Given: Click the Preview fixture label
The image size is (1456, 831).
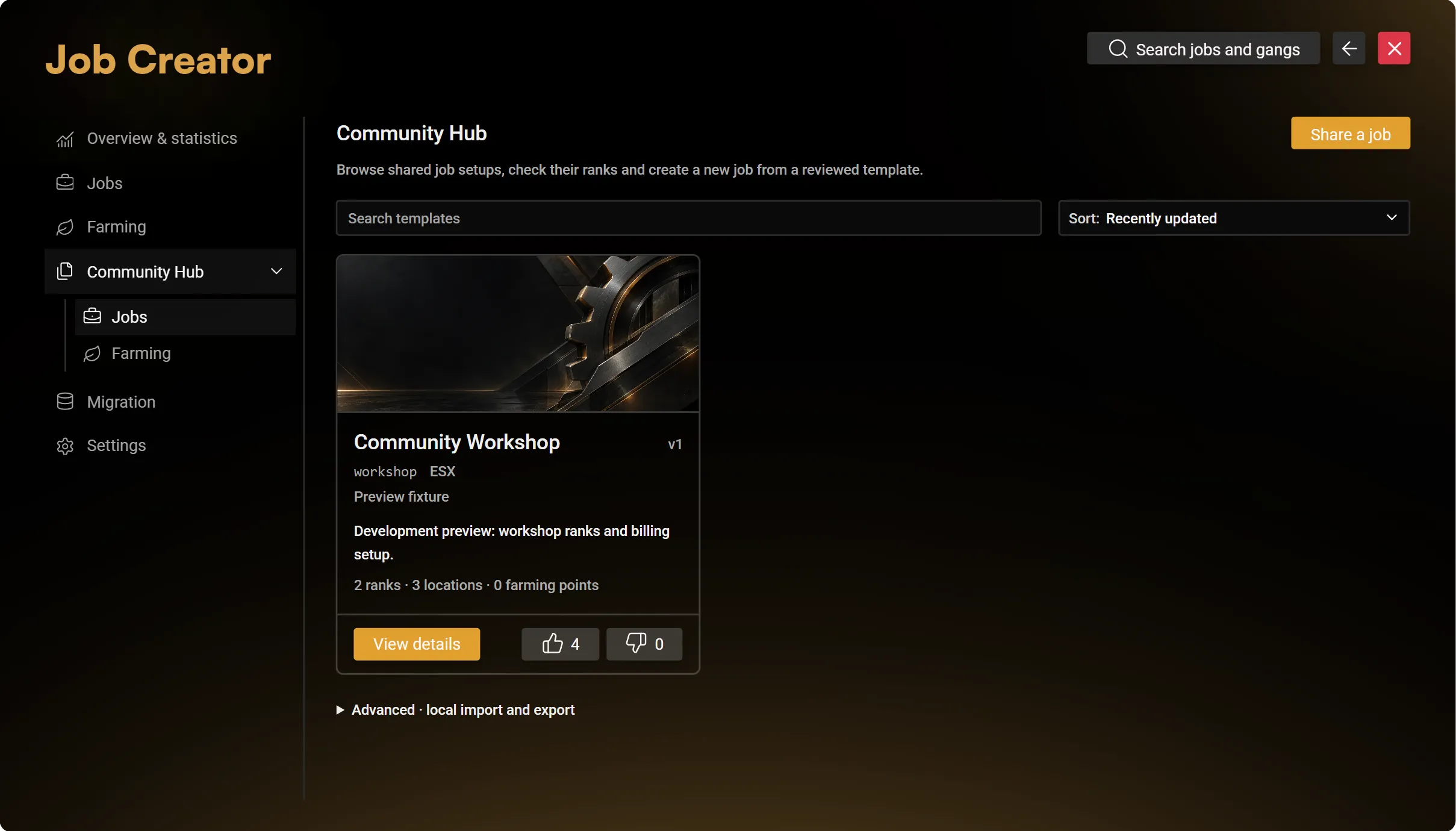Looking at the screenshot, I should (401, 497).
